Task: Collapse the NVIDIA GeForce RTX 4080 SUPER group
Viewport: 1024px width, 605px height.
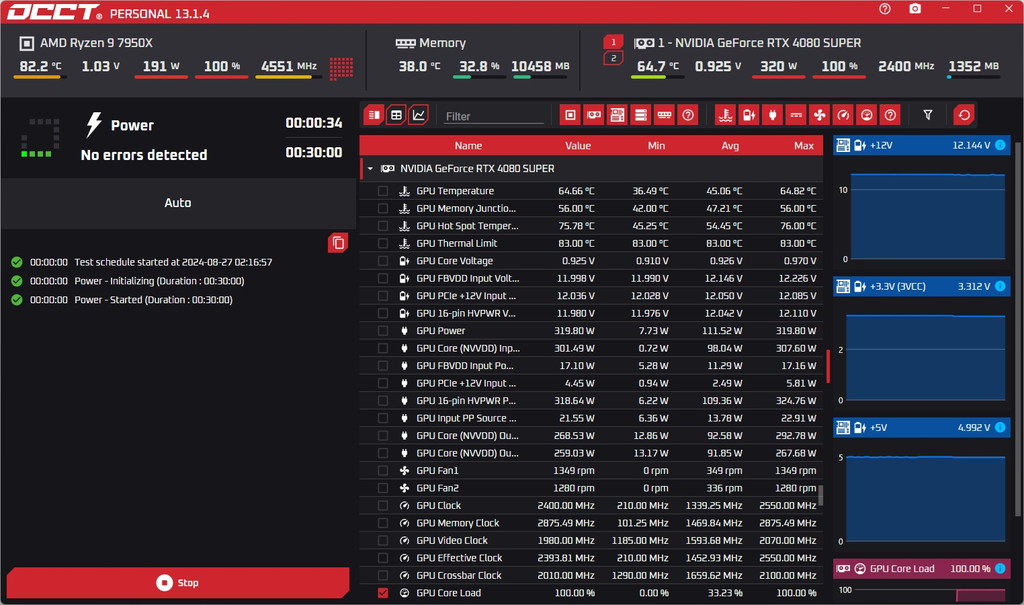Action: click(370, 169)
